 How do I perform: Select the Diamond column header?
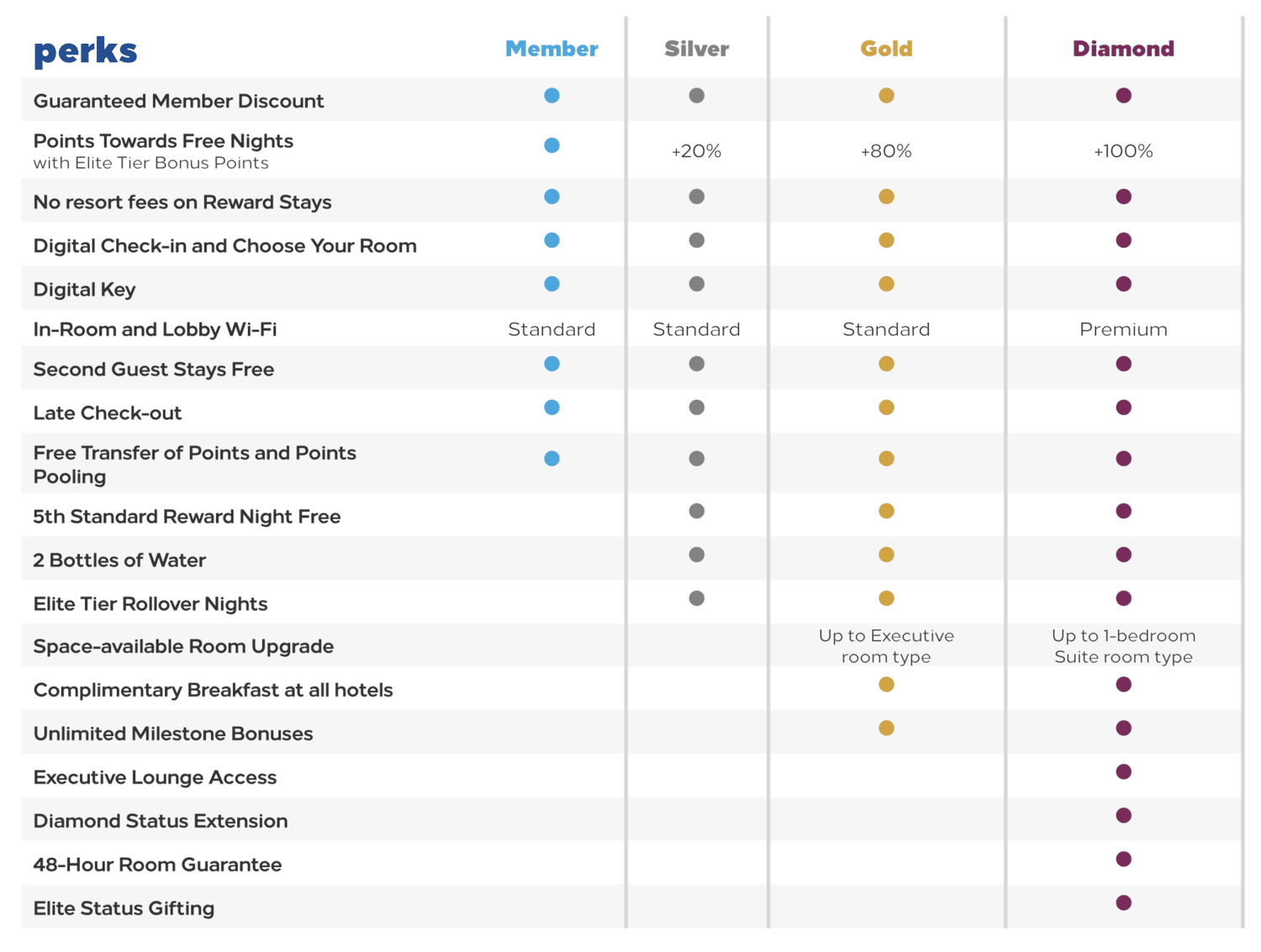coord(1123,49)
